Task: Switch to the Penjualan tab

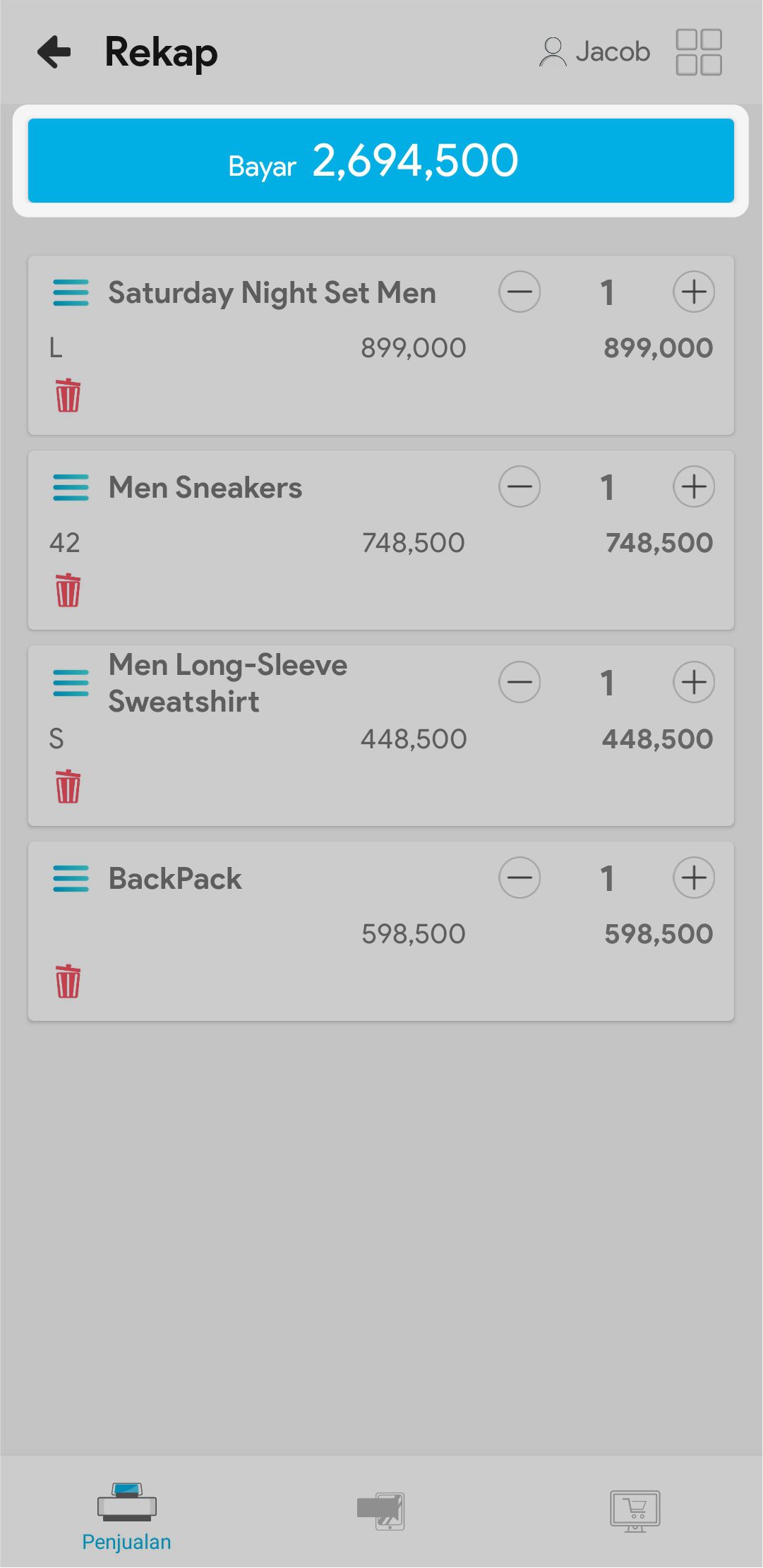Action: (127, 1516)
